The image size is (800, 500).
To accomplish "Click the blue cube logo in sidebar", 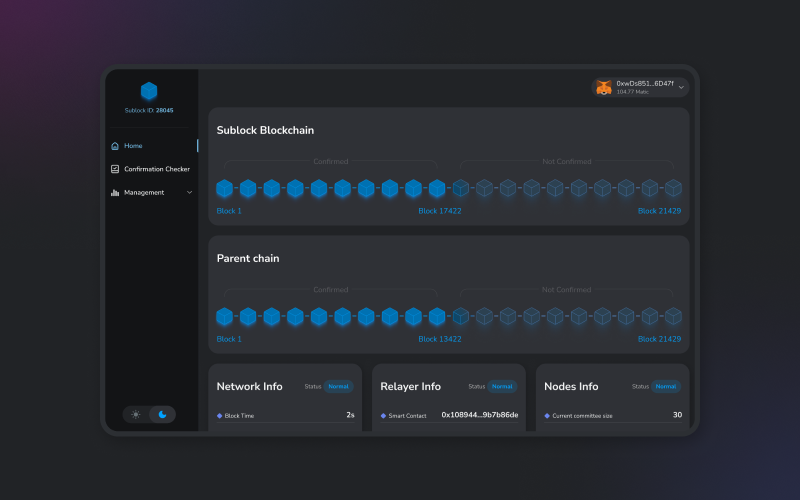I will click(149, 91).
